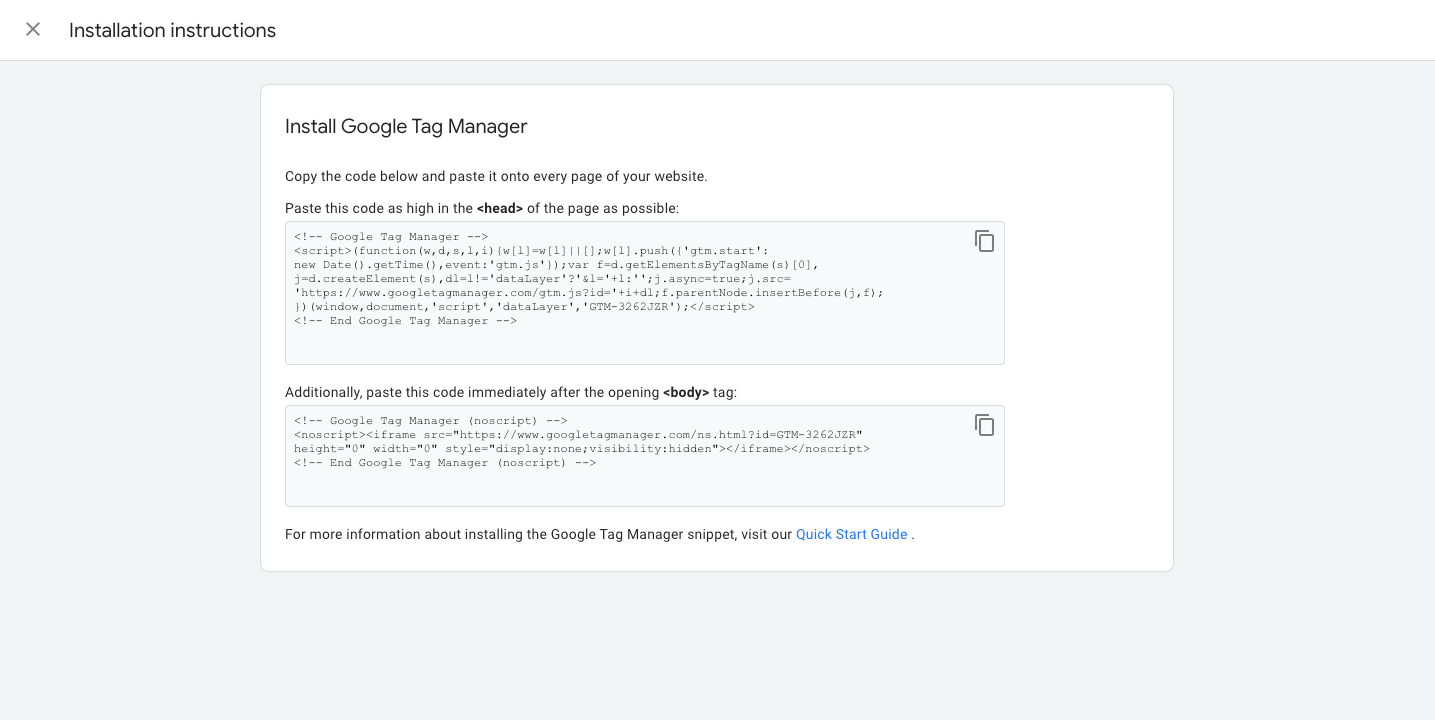Viewport: 1435px width, 720px height.
Task: Click the script line containing 'GTM-3262JZR' dataLayer
Action: point(524,307)
